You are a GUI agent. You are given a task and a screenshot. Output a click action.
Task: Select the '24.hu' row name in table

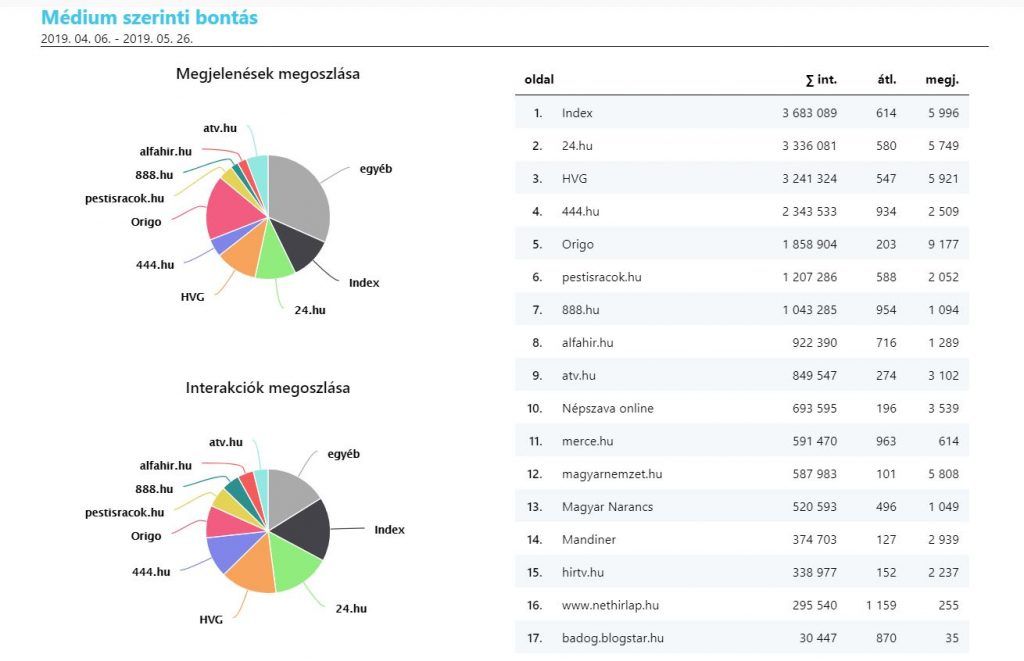click(577, 146)
